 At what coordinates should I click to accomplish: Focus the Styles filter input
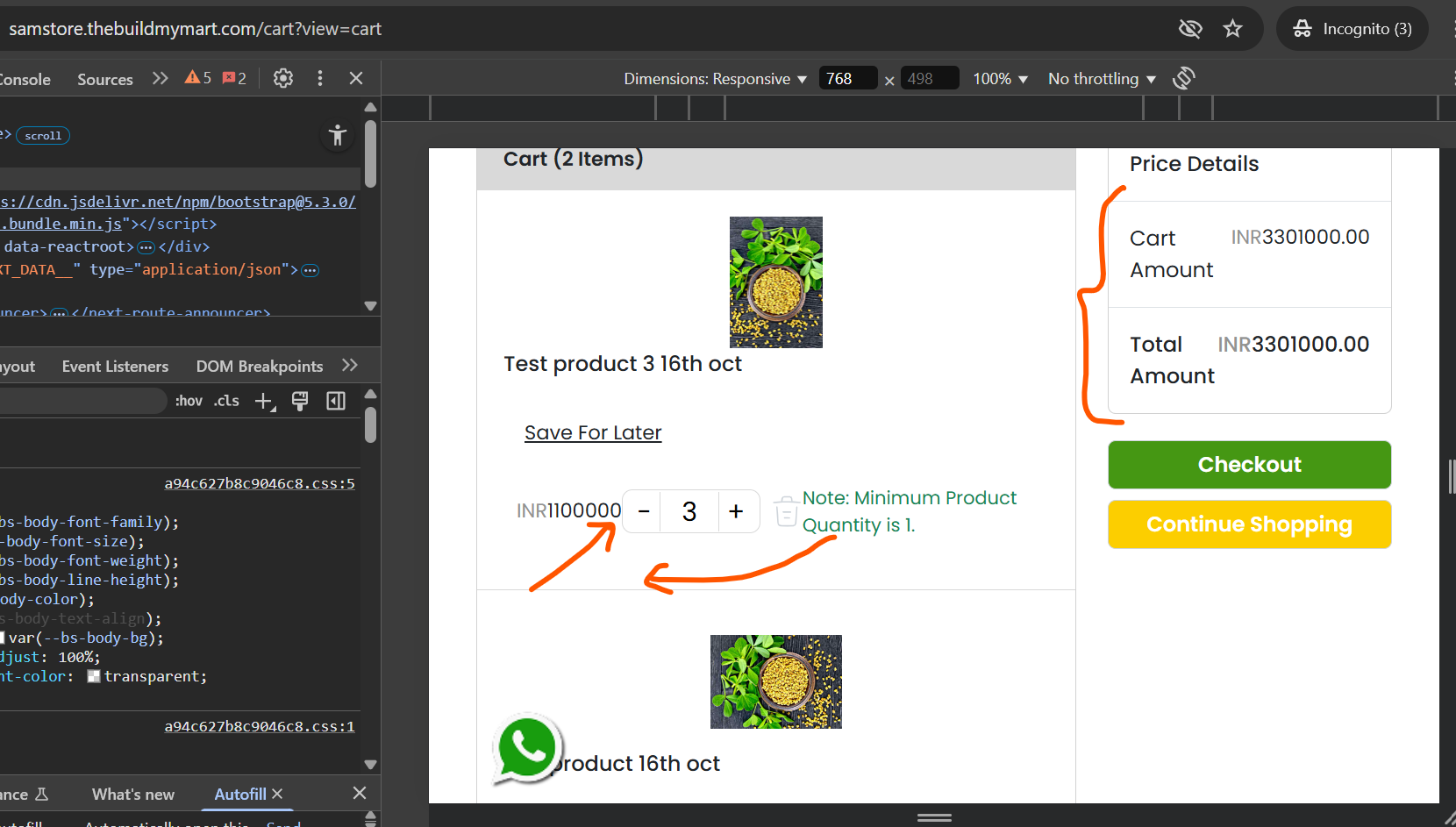click(x=82, y=401)
